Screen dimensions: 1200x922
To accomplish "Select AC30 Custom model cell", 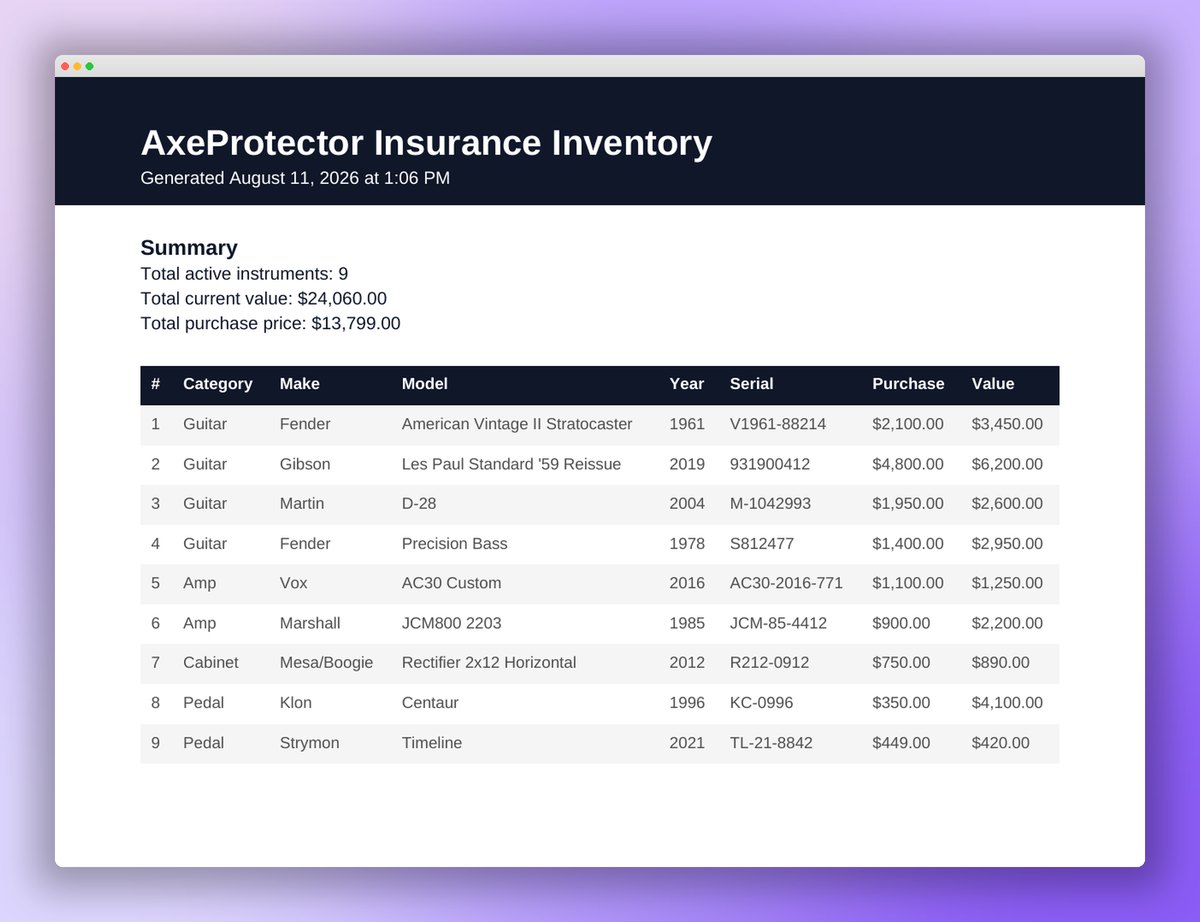I will coord(452,583).
